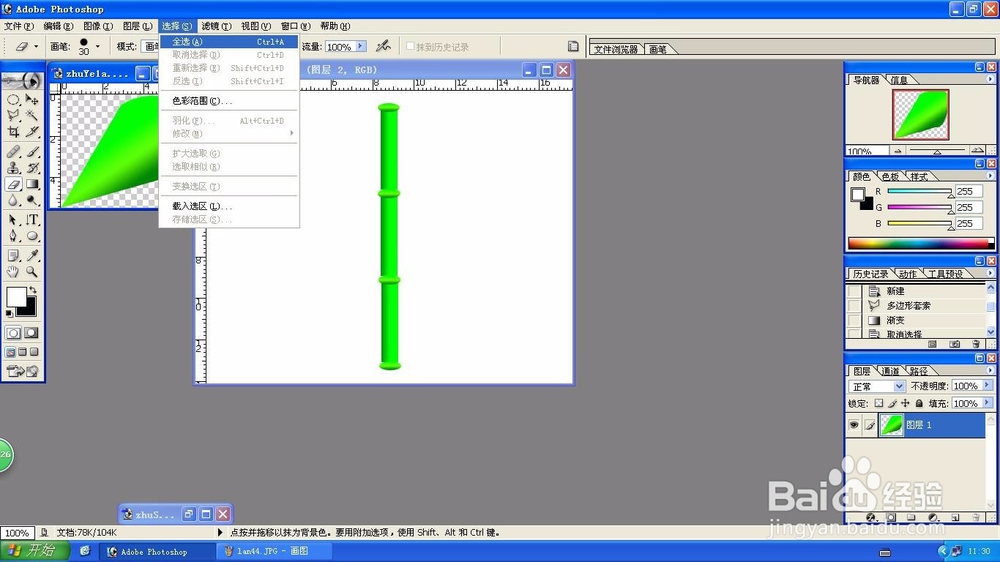1000x562 pixels.
Task: Switch to the 色板 tab
Action: (x=890, y=176)
